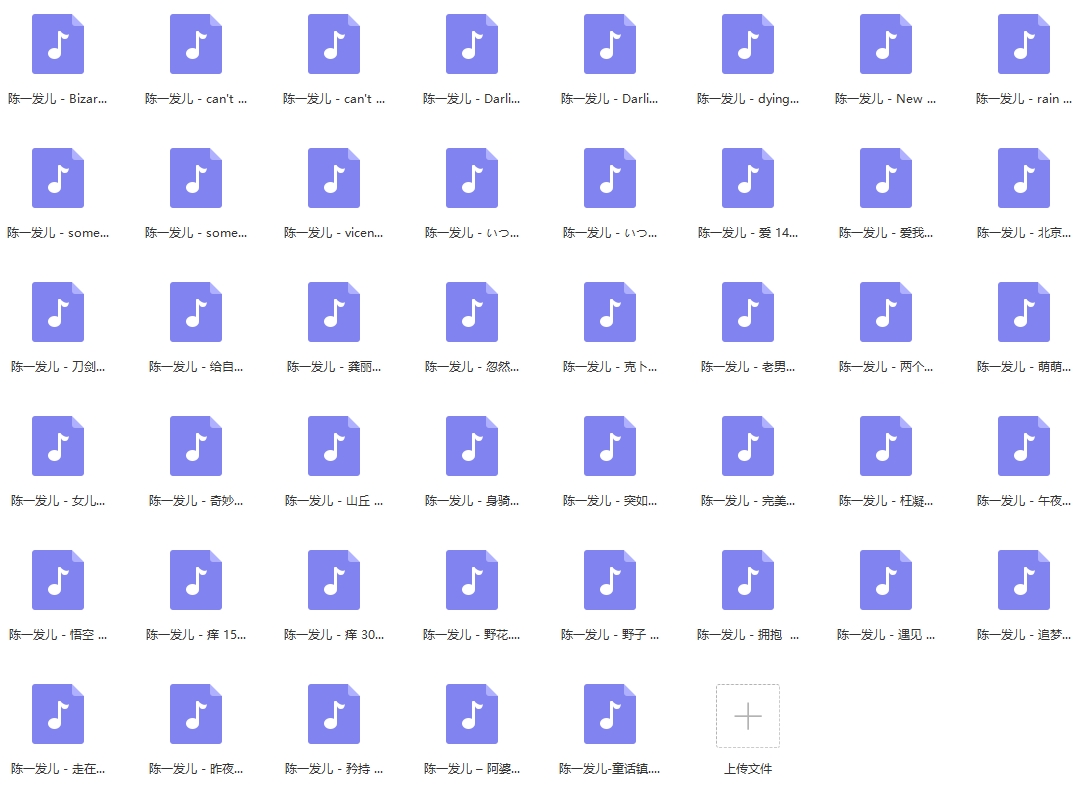
Task: Click the file name 陈一发儿 - 痒 15...
Action: tap(196, 635)
